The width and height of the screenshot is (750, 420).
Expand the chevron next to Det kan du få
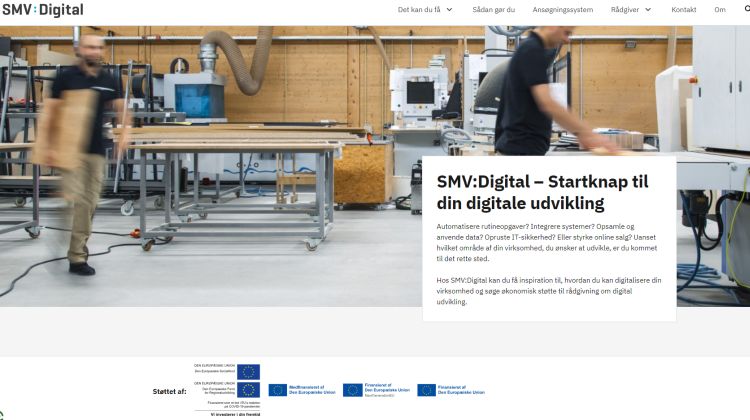(x=449, y=10)
